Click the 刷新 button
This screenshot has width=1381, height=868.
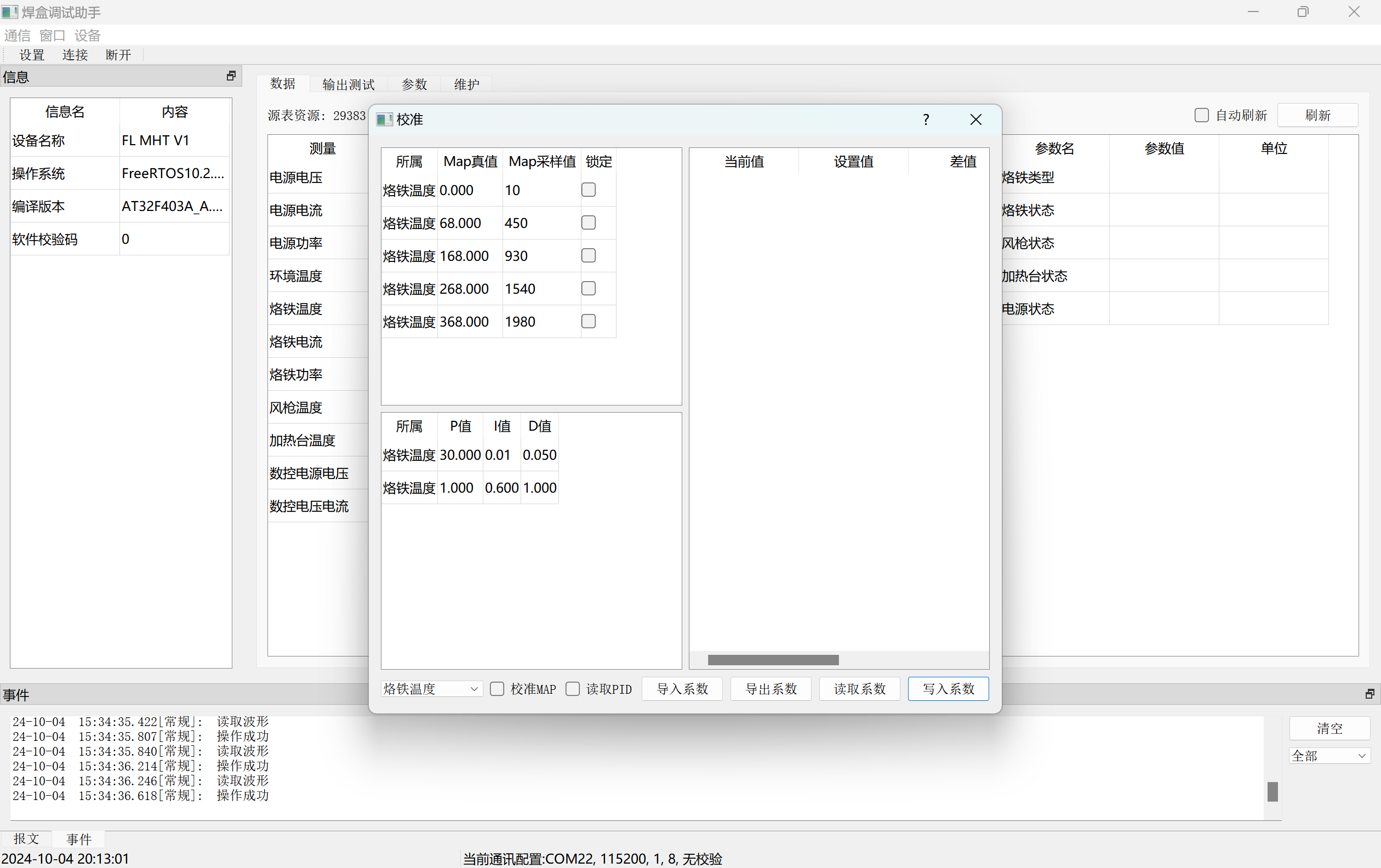(x=1317, y=115)
